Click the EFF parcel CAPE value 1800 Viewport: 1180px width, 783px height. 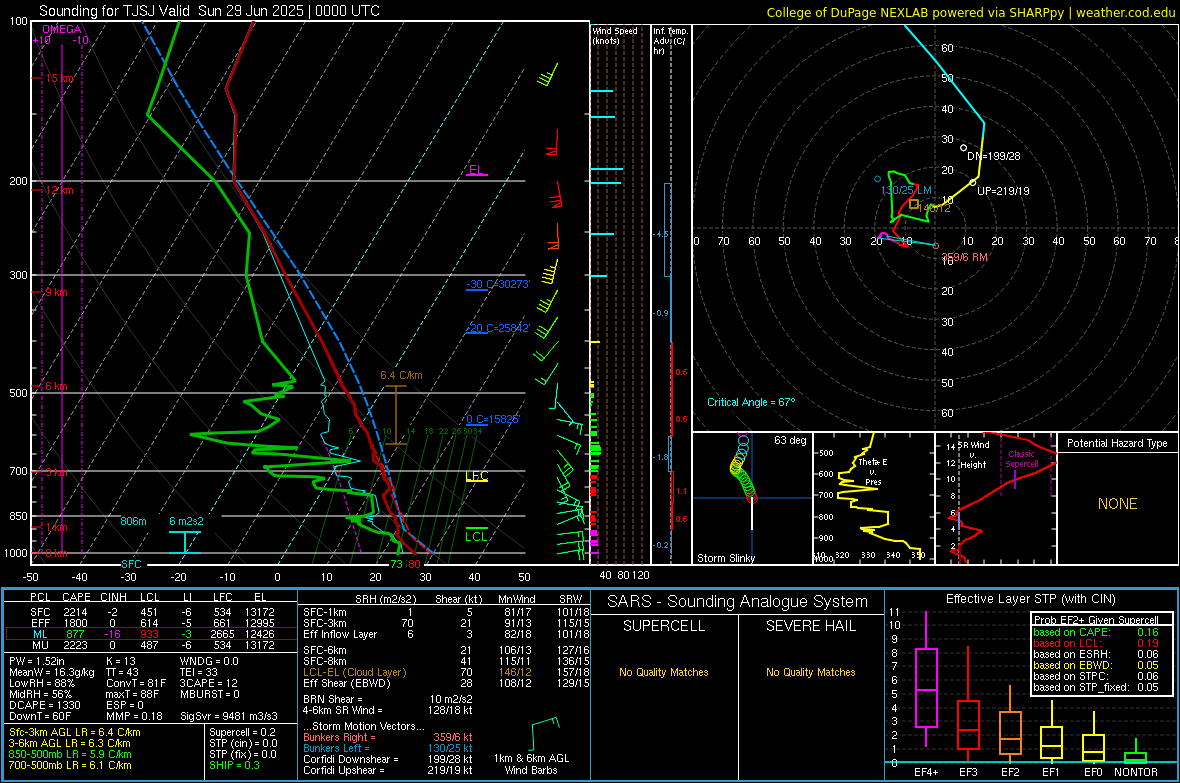[75, 623]
